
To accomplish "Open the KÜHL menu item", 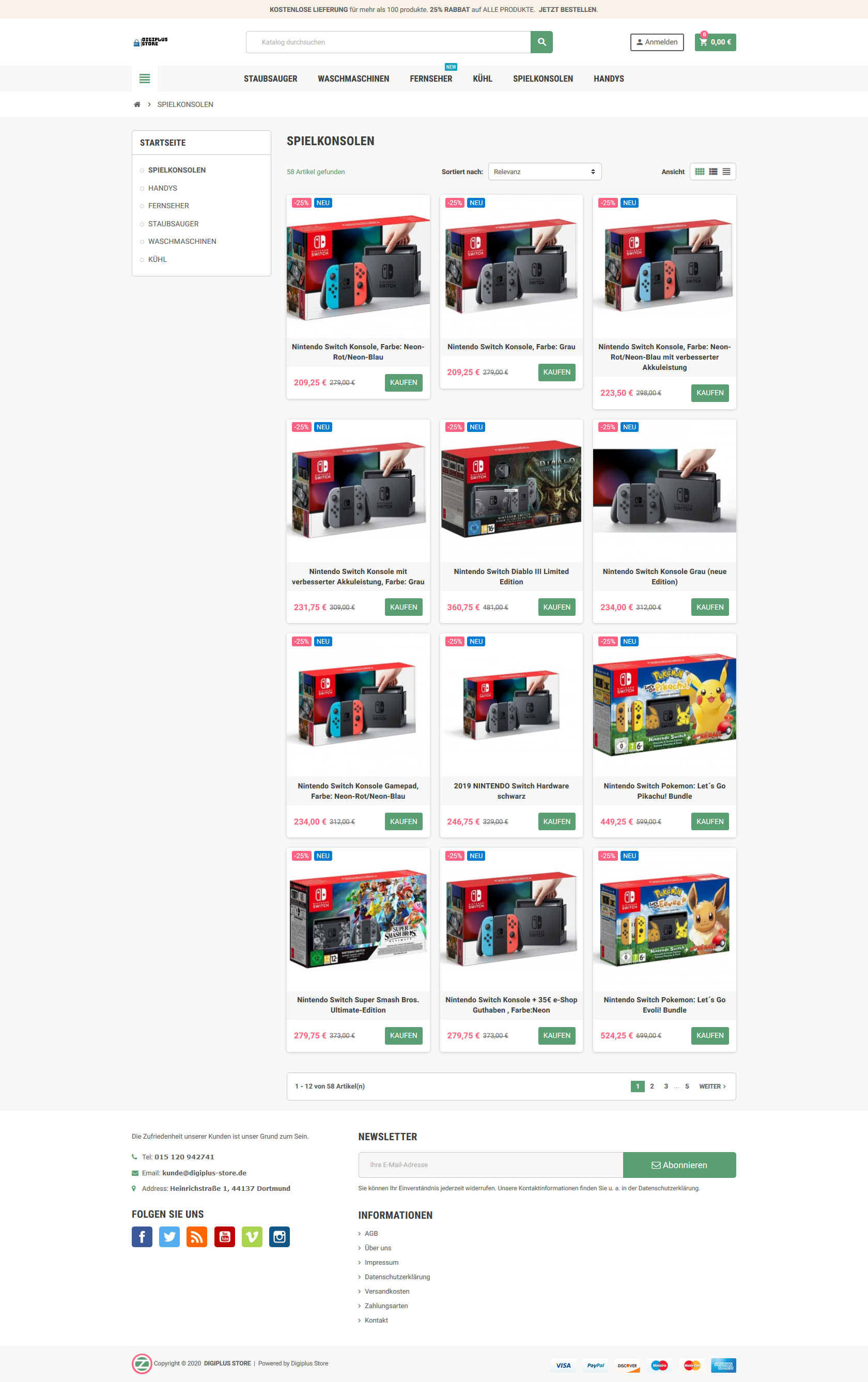I will pyautogui.click(x=482, y=79).
